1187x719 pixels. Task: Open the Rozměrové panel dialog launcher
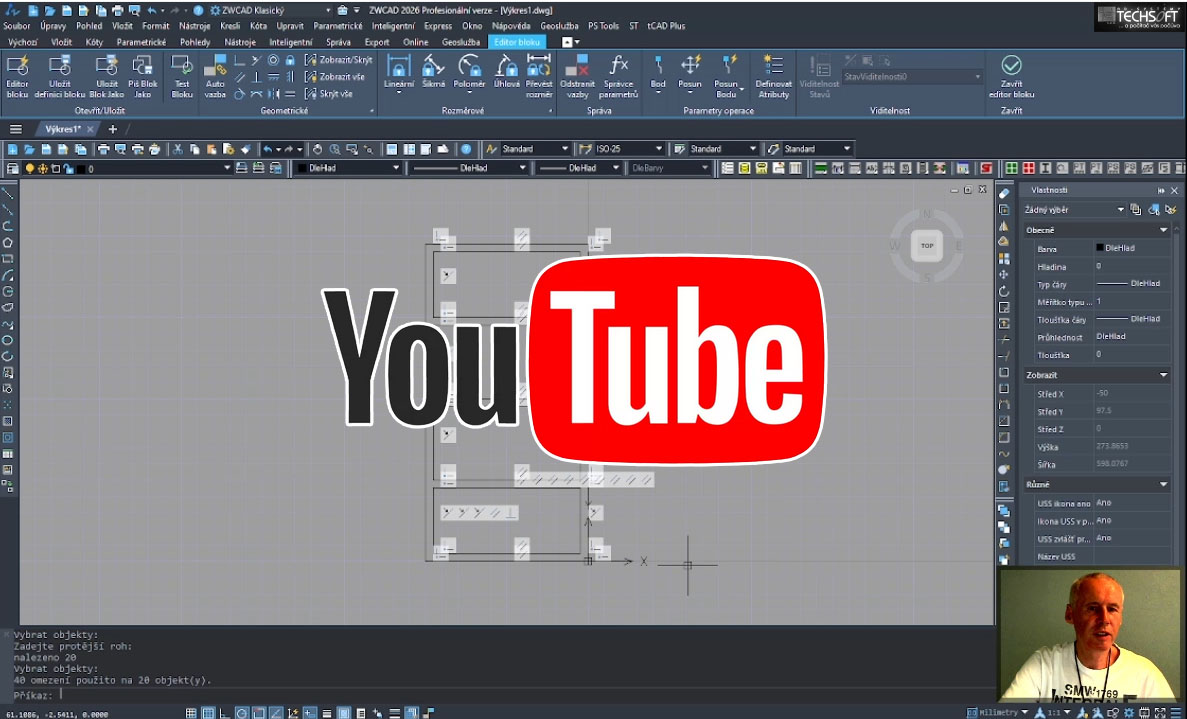550,111
